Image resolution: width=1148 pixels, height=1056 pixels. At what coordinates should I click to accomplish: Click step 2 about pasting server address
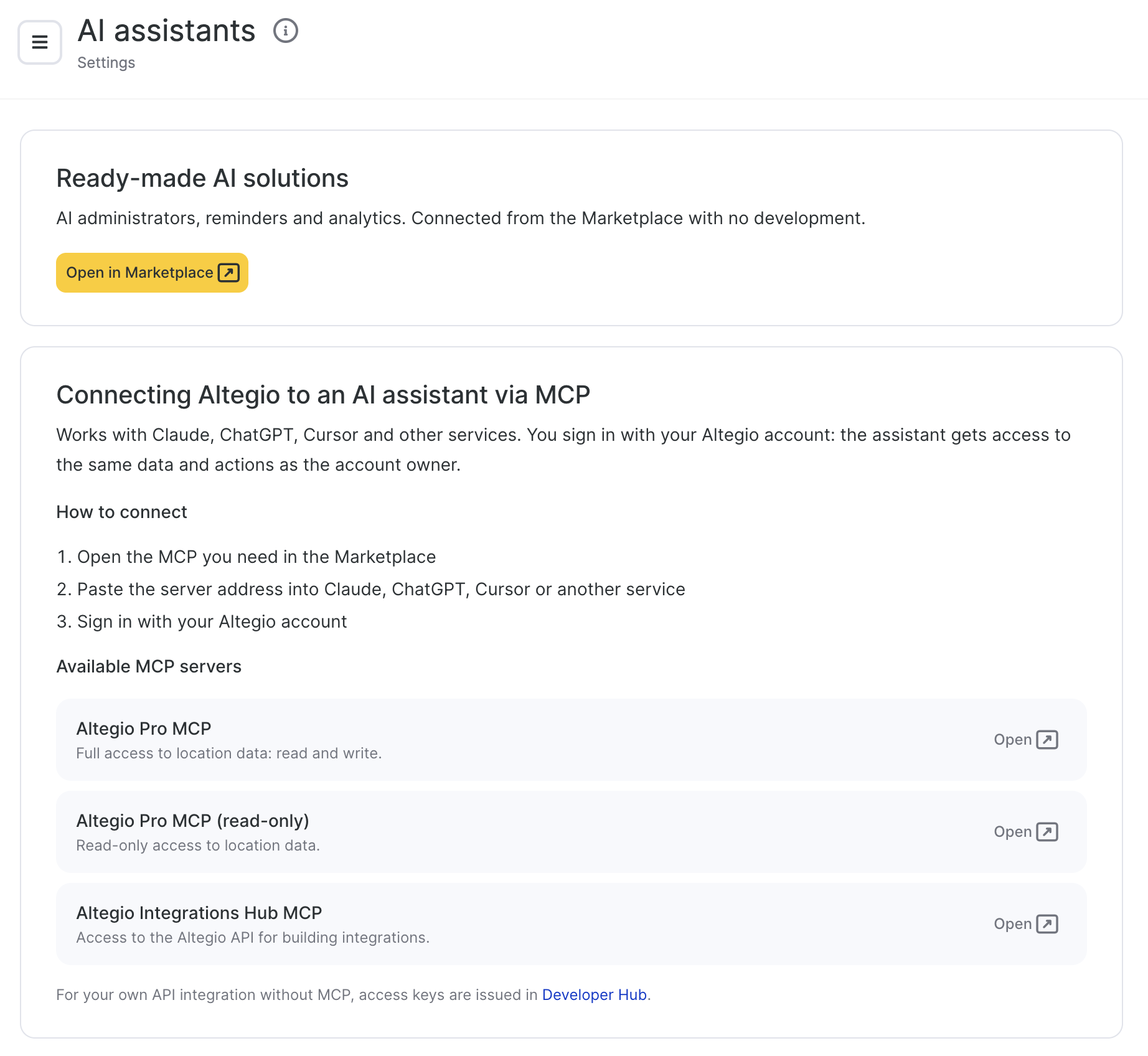point(370,589)
